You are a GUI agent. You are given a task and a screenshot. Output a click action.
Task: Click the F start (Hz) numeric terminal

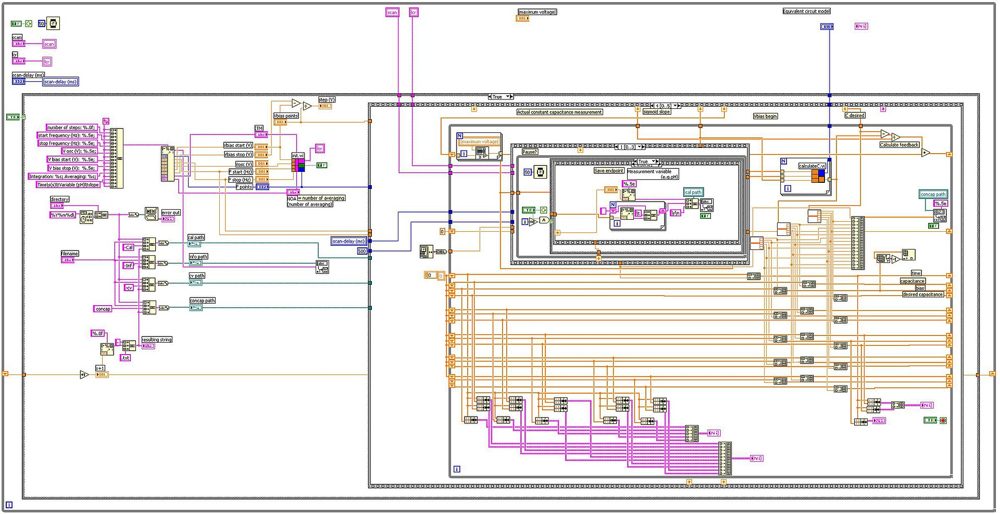coord(261,172)
